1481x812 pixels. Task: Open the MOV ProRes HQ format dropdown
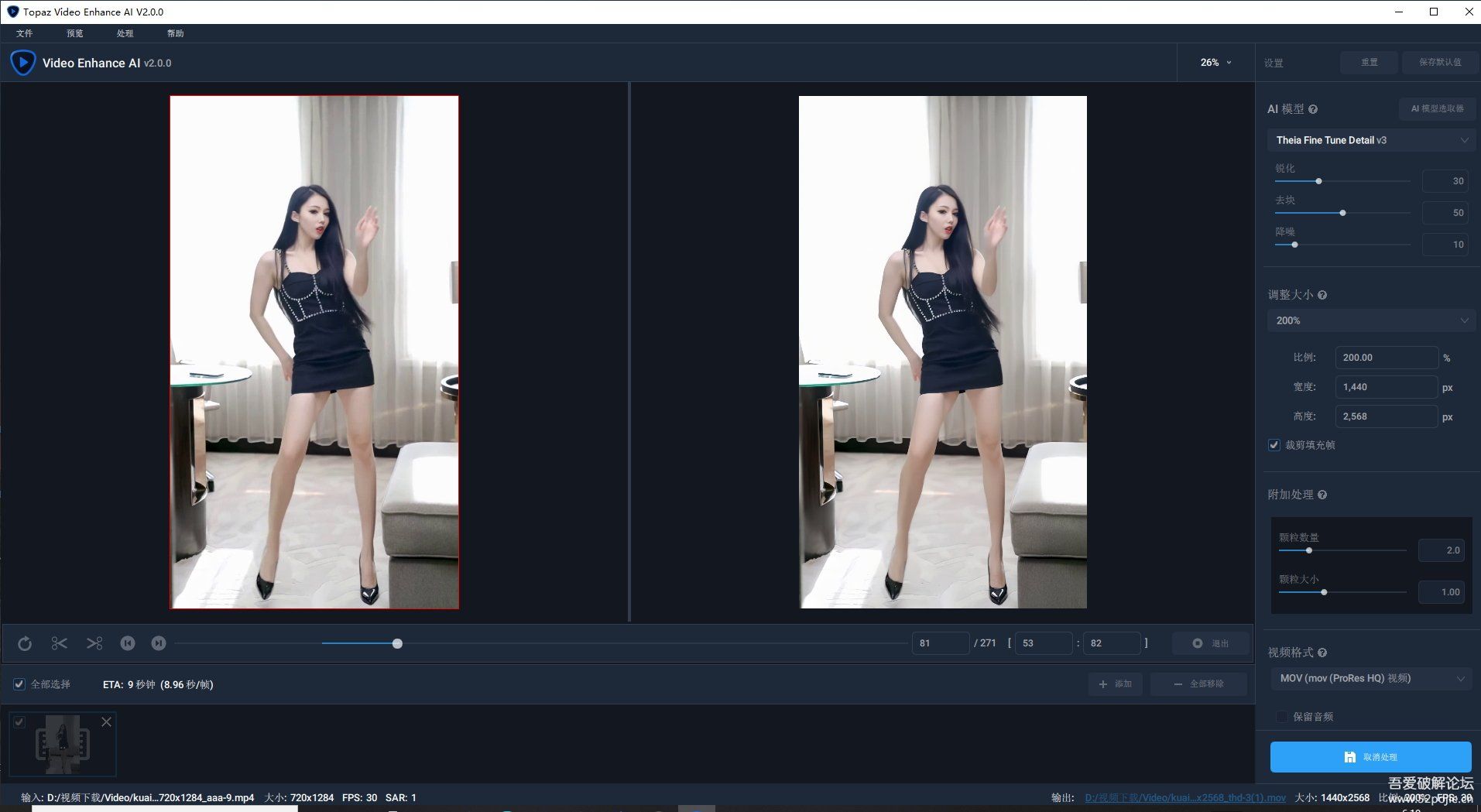click(x=1373, y=678)
